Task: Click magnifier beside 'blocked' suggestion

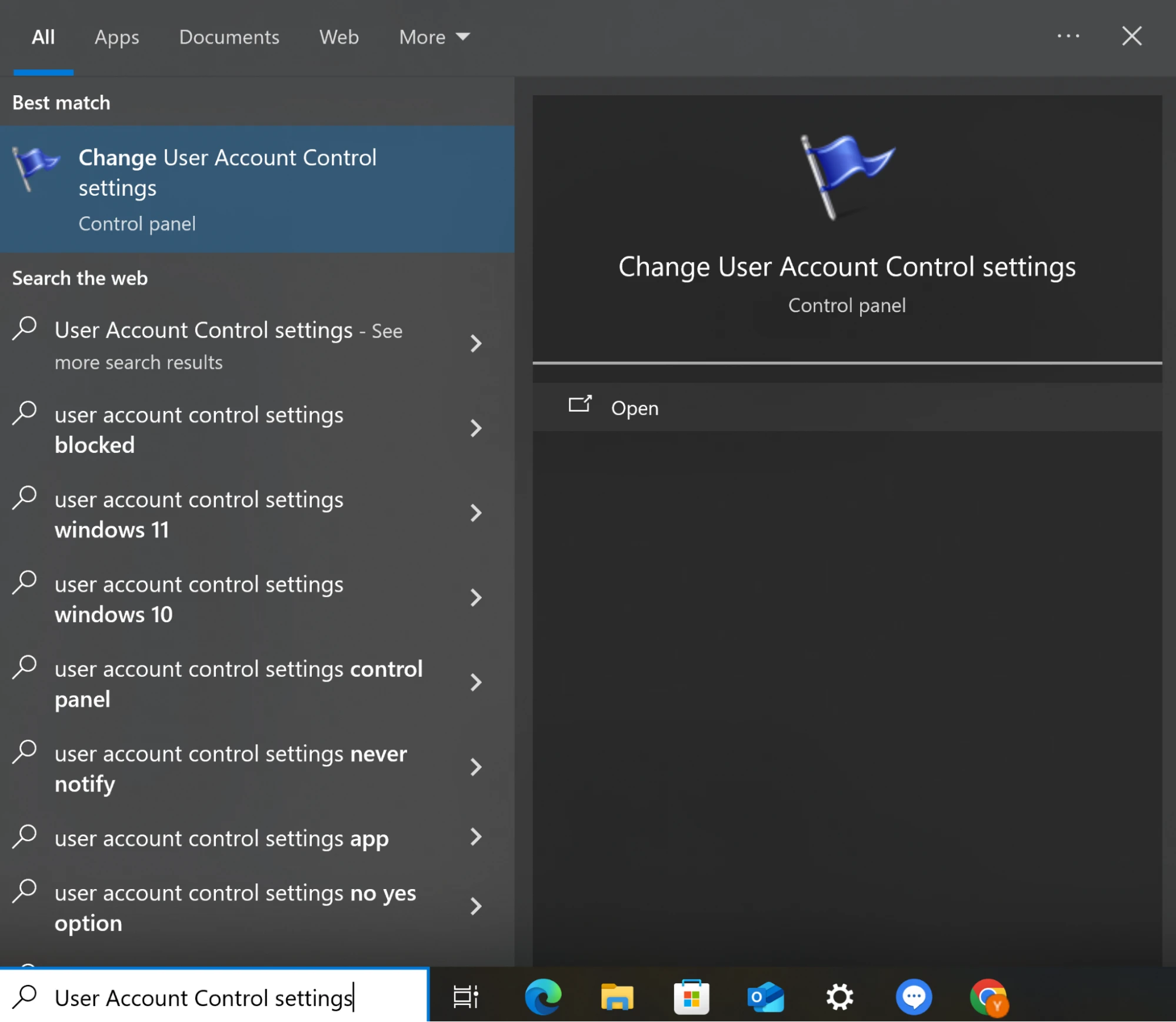Action: (25, 413)
